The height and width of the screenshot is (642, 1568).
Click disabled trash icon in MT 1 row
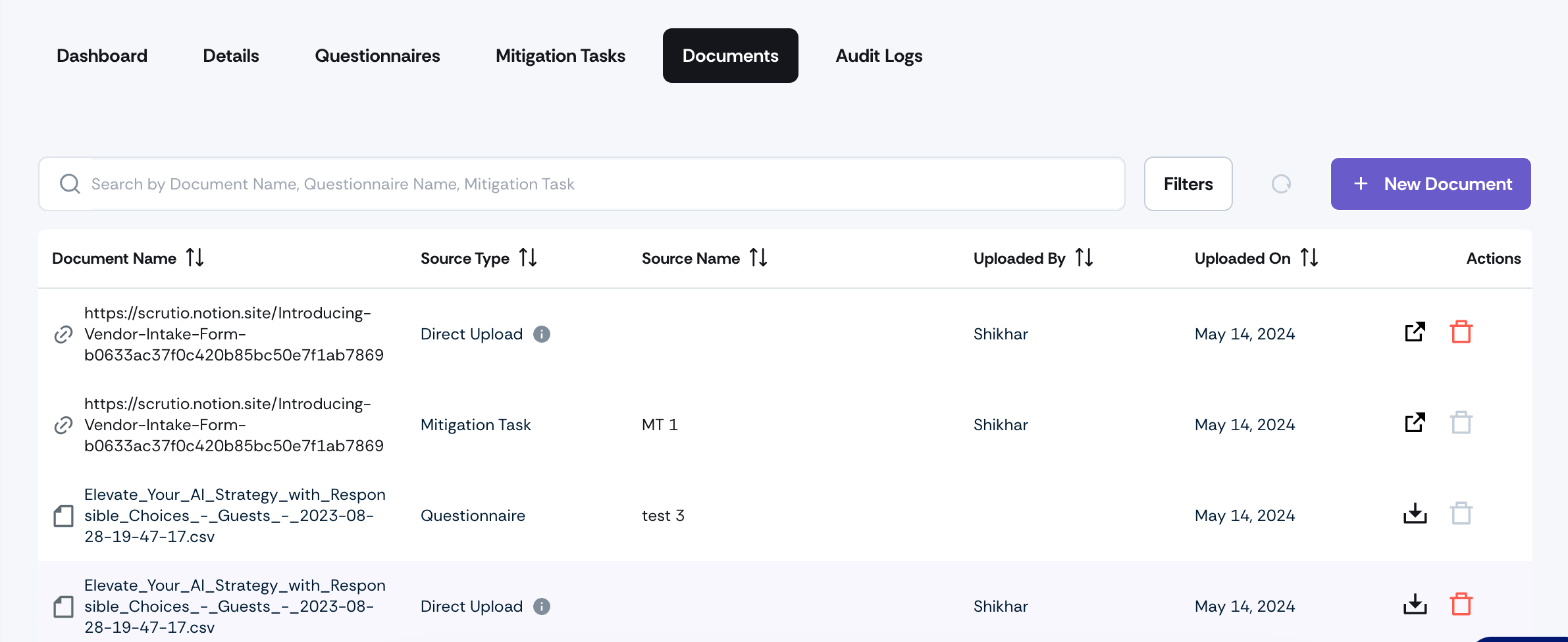(x=1461, y=423)
